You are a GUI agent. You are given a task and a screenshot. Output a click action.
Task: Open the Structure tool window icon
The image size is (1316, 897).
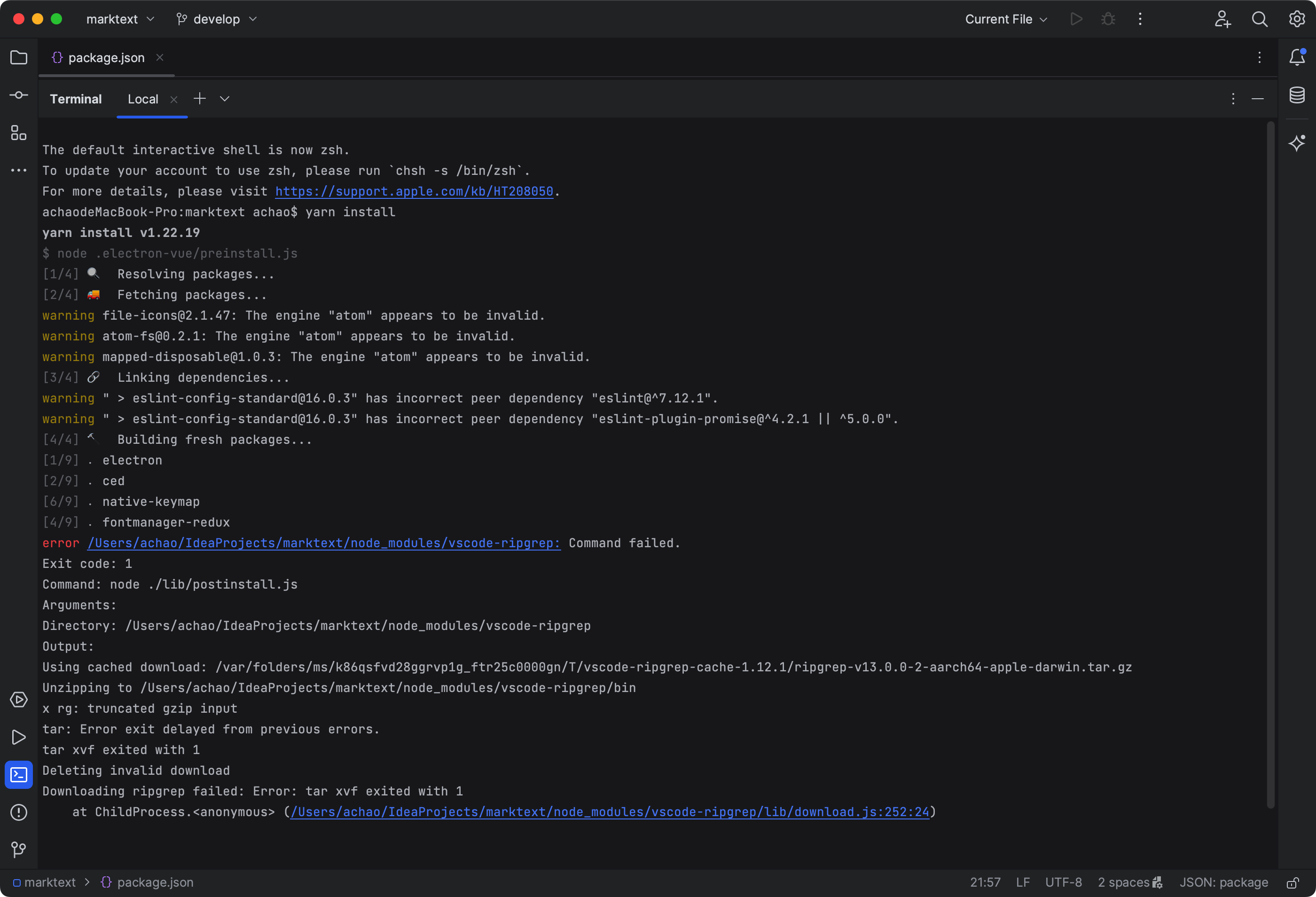pyautogui.click(x=19, y=133)
